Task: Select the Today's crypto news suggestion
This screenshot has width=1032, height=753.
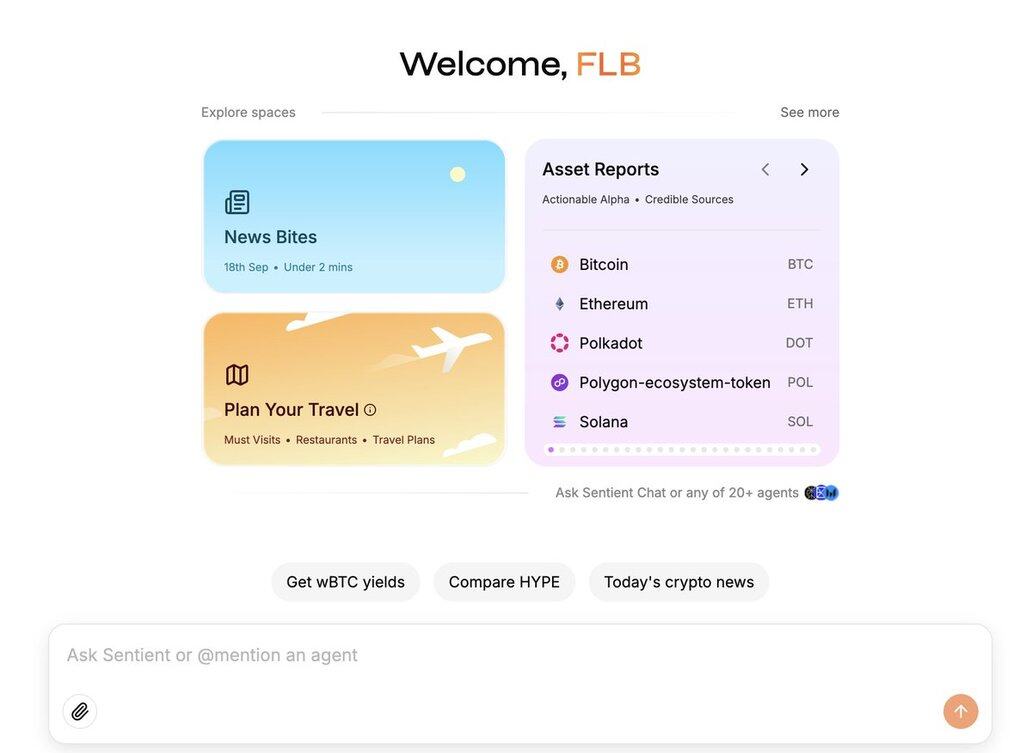Action: pos(679,582)
